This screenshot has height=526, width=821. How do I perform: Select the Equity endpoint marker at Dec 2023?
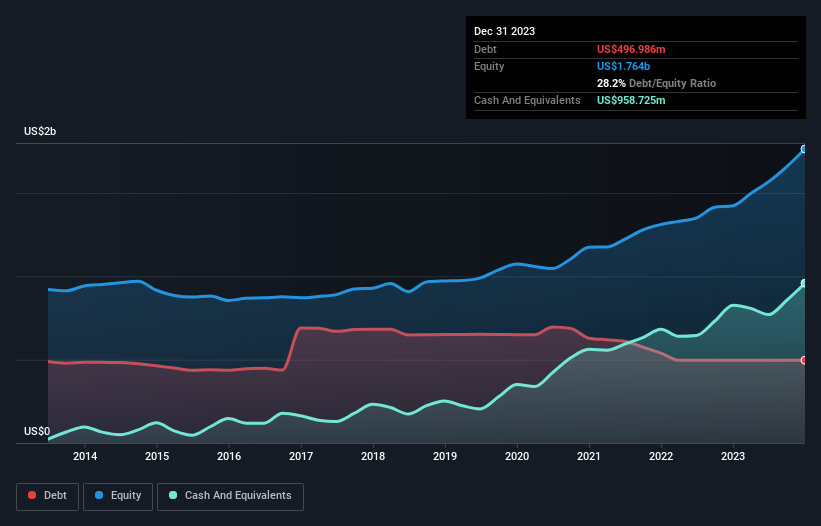pos(804,149)
